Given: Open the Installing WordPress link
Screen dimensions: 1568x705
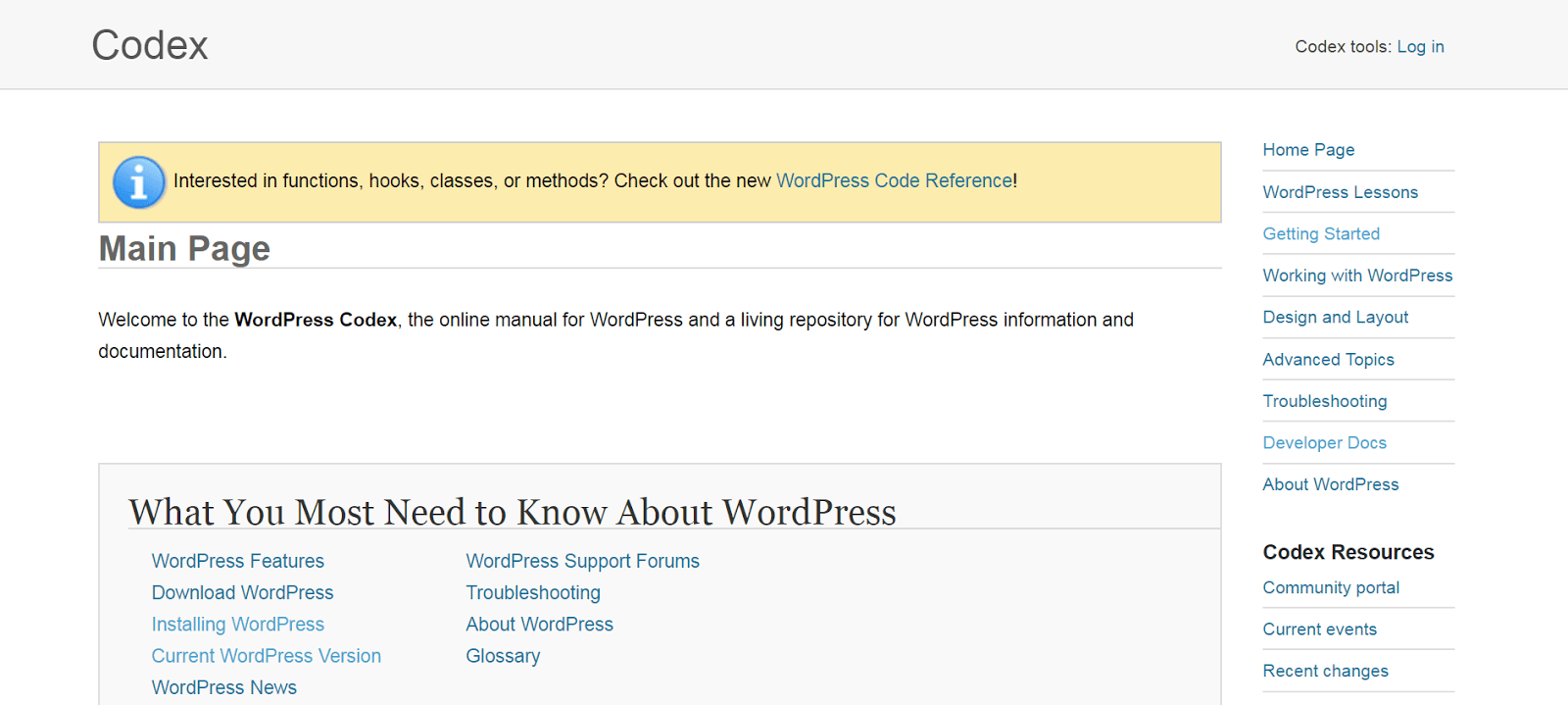Looking at the screenshot, I should point(237,625).
